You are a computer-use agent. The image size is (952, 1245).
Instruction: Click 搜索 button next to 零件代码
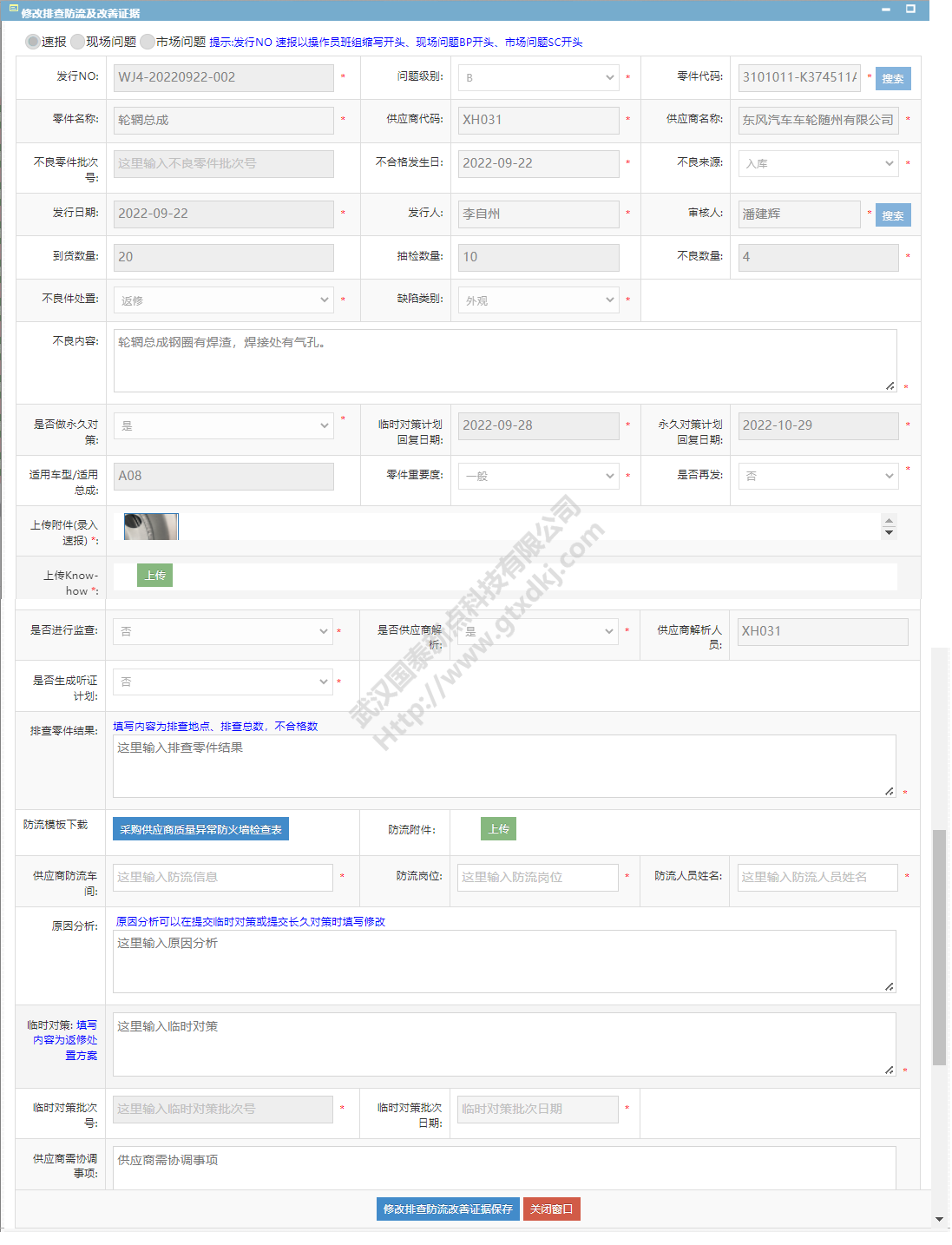tap(892, 79)
